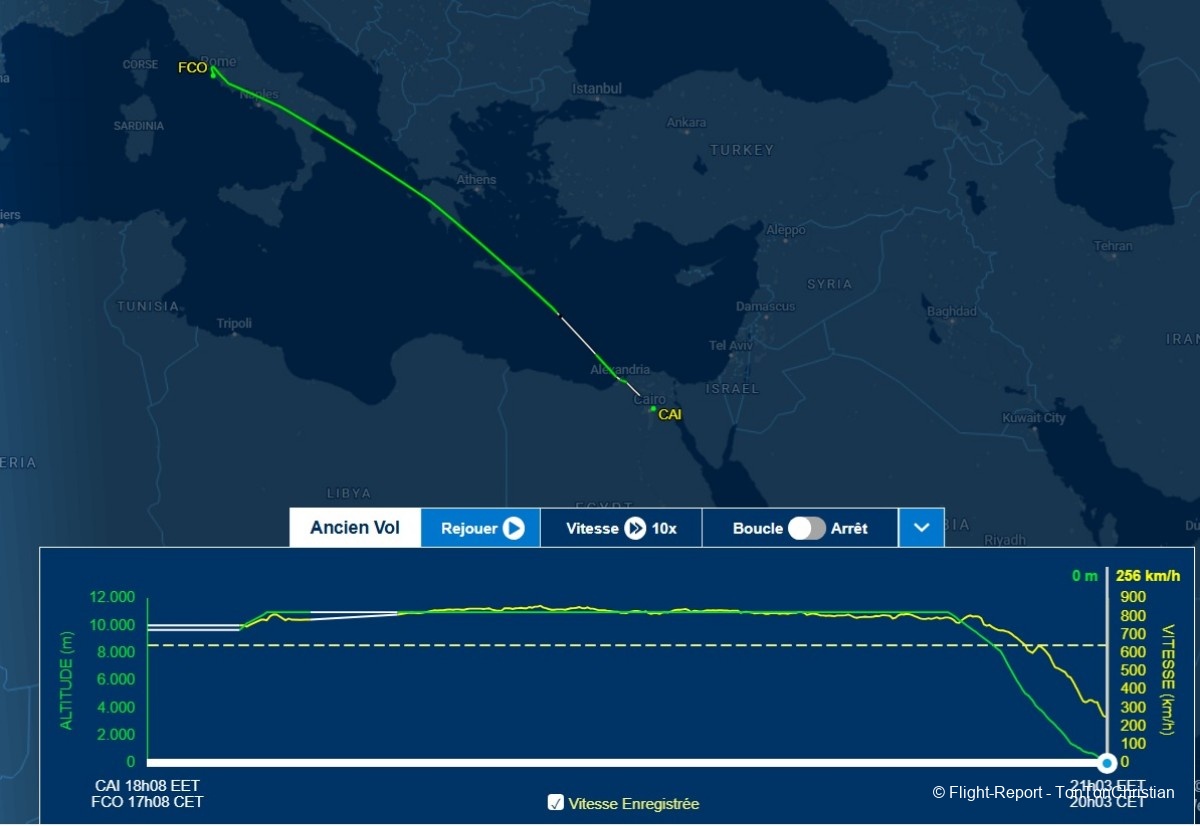Select the Ancien Vol tab
Image resolution: width=1200 pixels, height=826 pixels.
tap(355, 528)
